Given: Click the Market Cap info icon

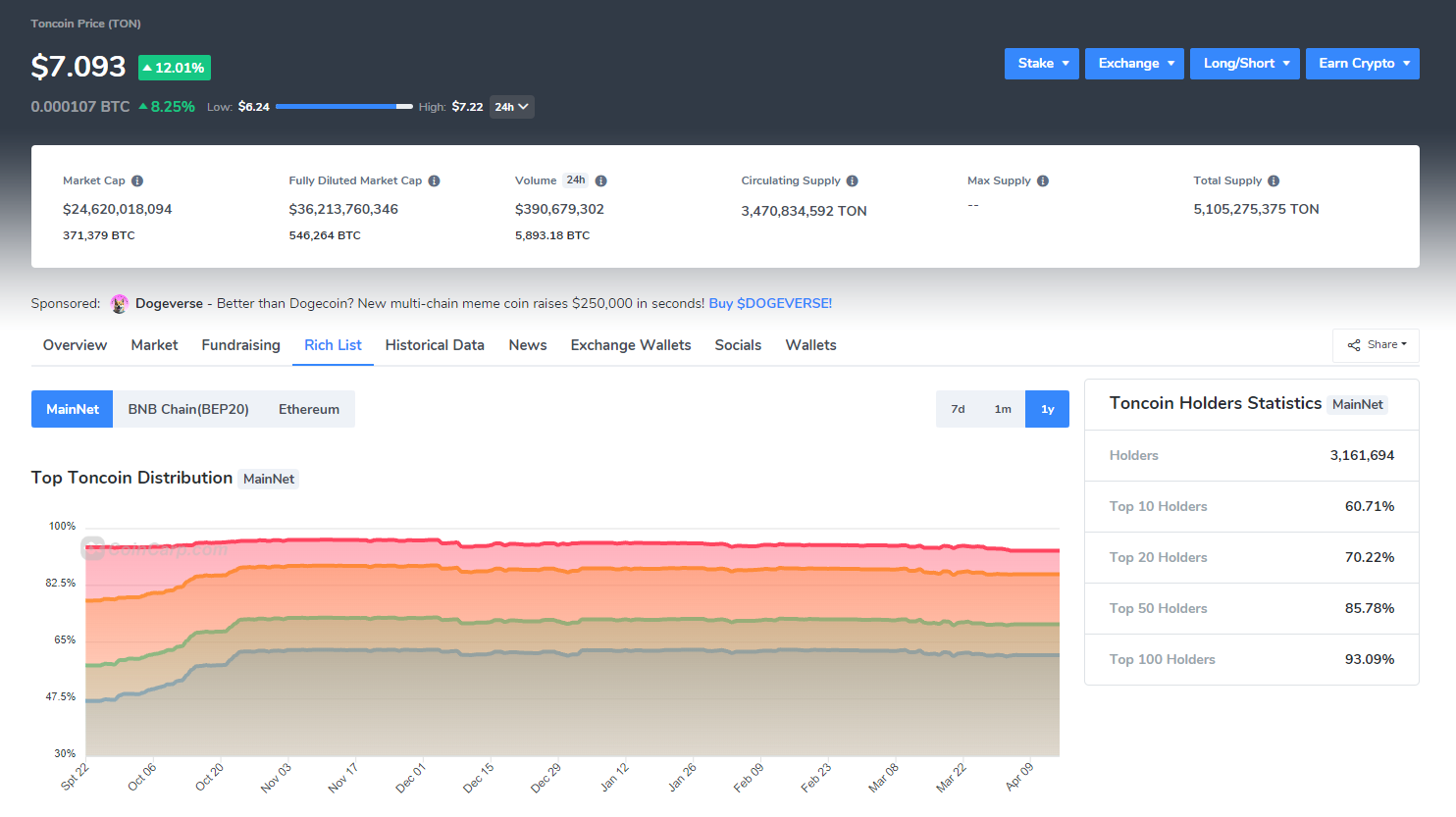Looking at the screenshot, I should (137, 181).
